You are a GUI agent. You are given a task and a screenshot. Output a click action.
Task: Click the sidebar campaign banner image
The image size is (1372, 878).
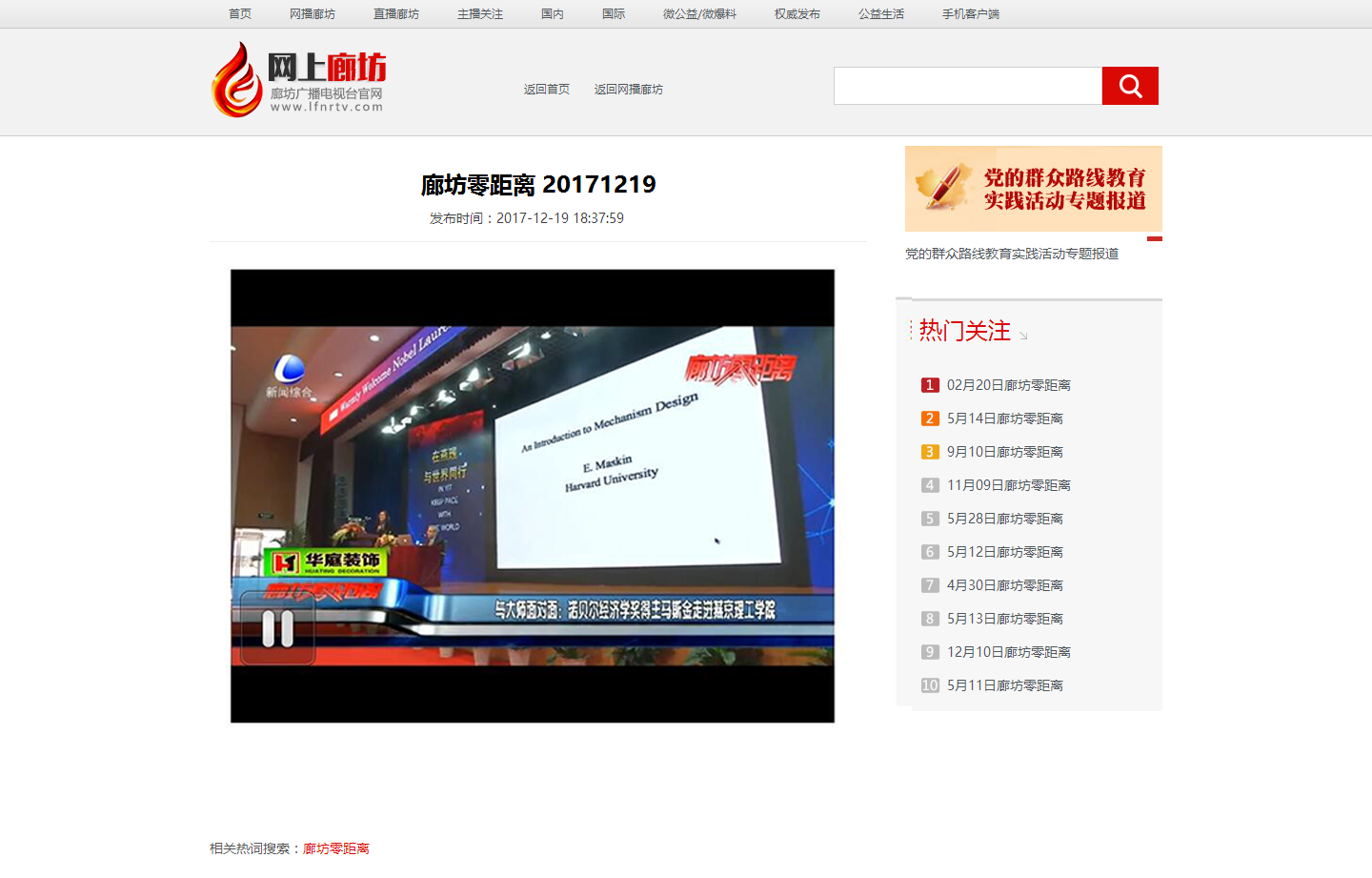point(1034,188)
